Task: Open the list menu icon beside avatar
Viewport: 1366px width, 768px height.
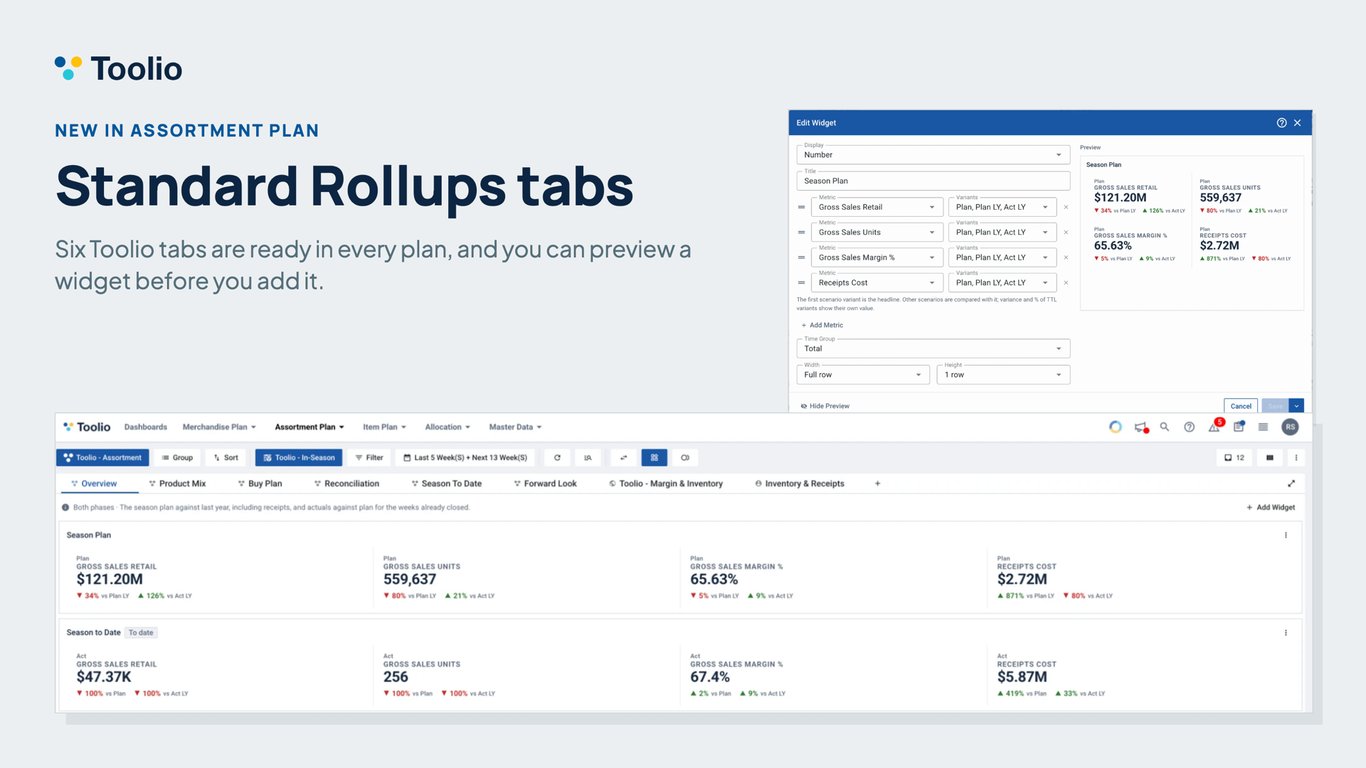Action: [1263, 427]
